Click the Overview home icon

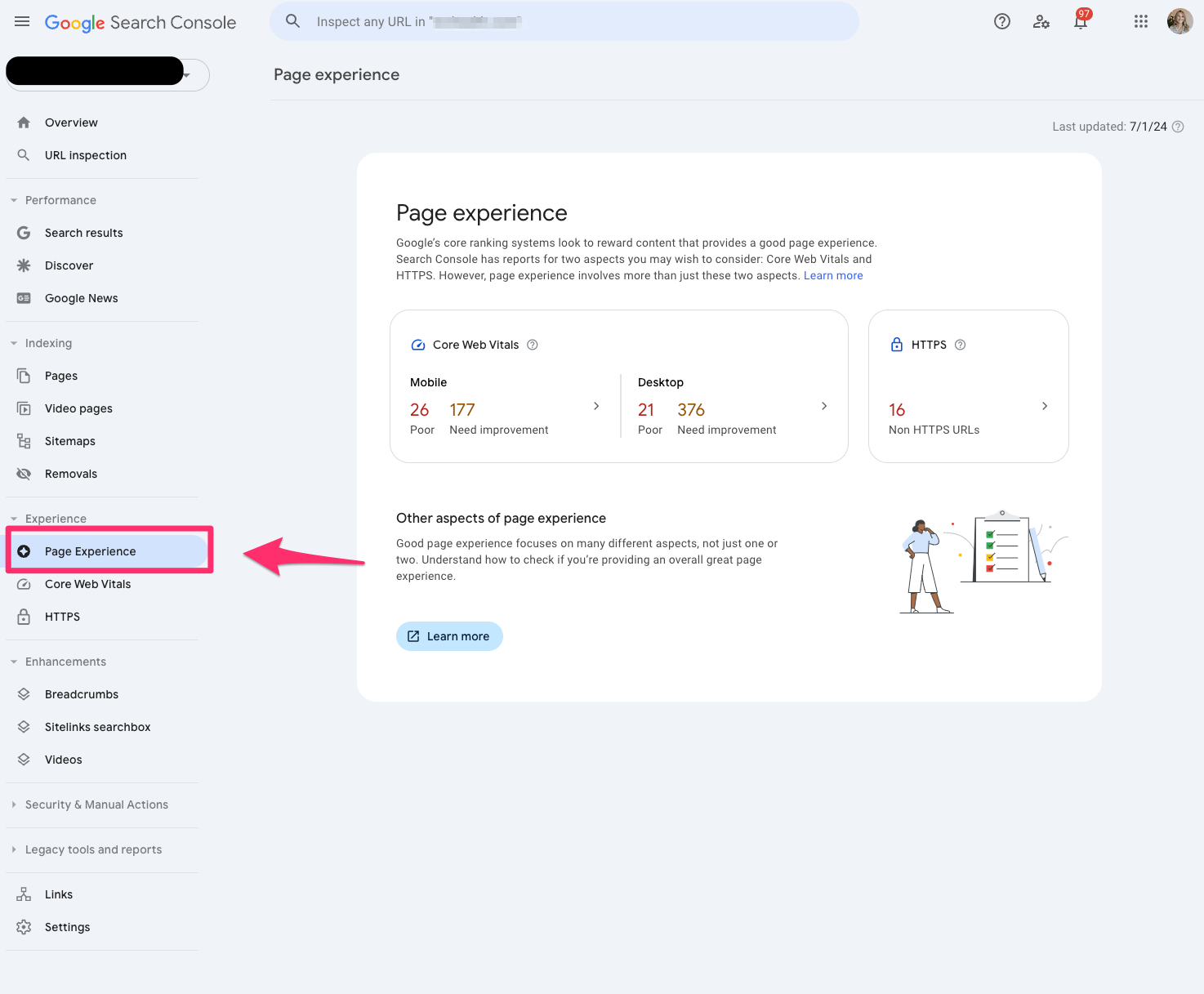tap(24, 123)
